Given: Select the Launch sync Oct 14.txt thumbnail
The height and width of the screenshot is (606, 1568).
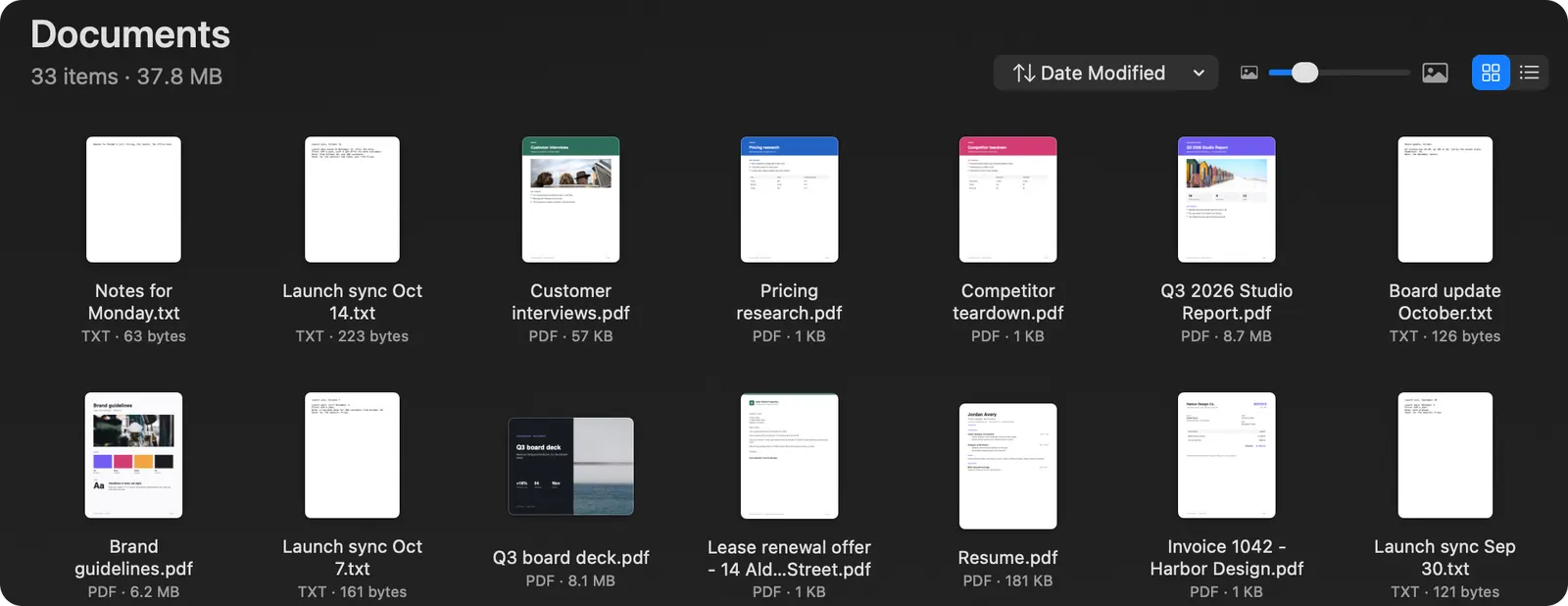Looking at the screenshot, I should pyautogui.click(x=352, y=199).
